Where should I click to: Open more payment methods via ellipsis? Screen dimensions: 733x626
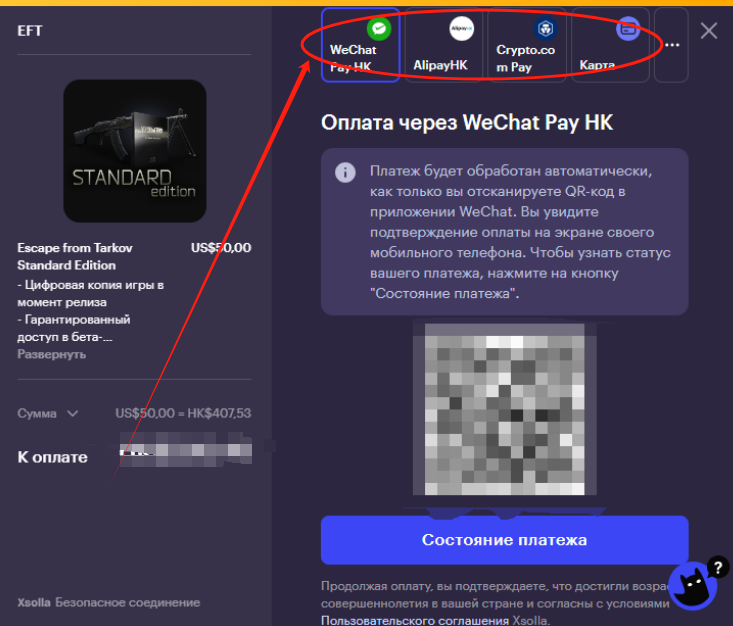(671, 45)
